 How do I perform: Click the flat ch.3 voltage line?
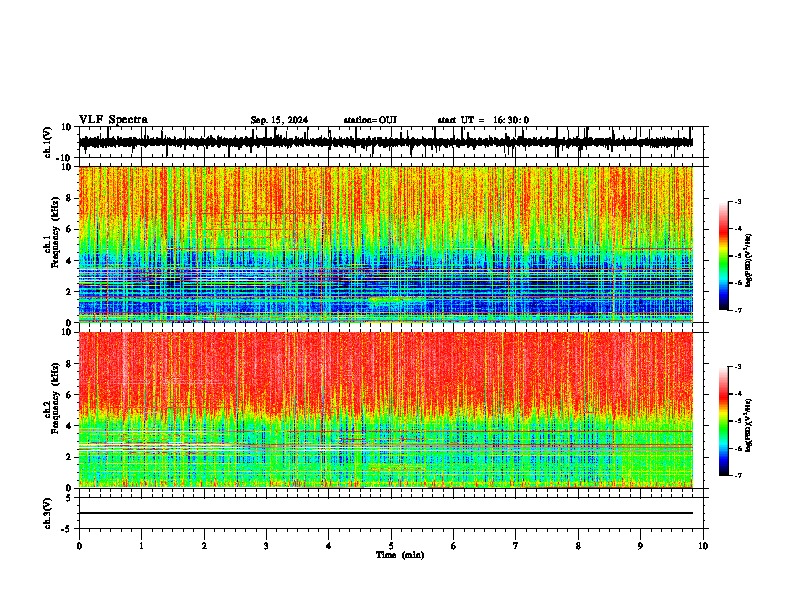[x=386, y=513]
